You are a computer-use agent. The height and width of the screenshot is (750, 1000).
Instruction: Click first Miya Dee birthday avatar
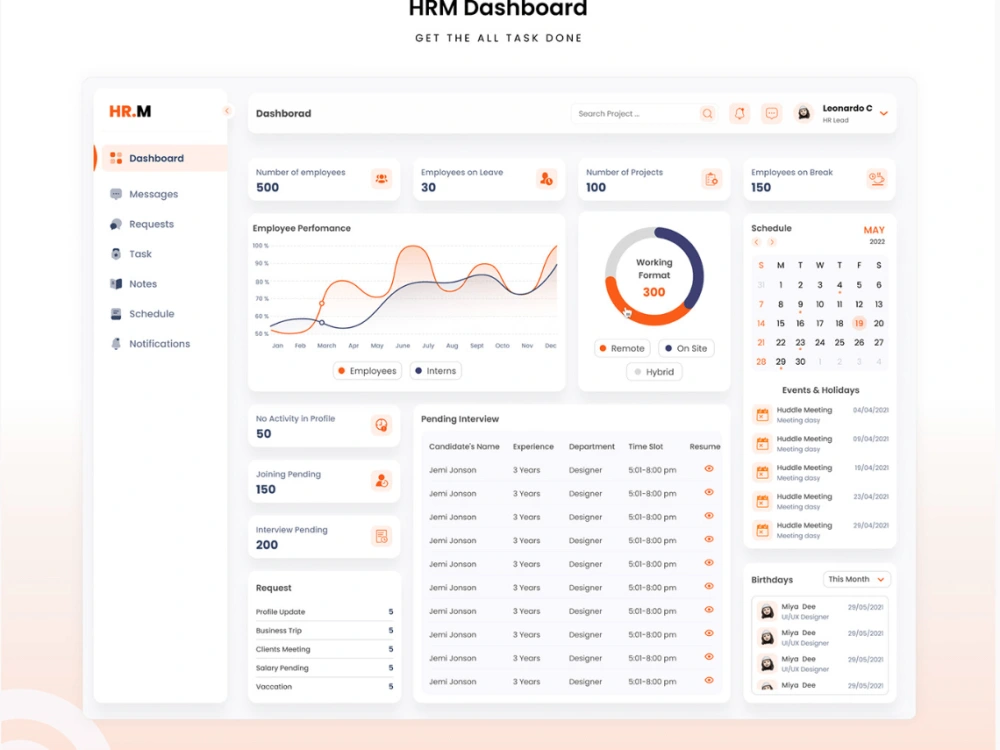767,612
